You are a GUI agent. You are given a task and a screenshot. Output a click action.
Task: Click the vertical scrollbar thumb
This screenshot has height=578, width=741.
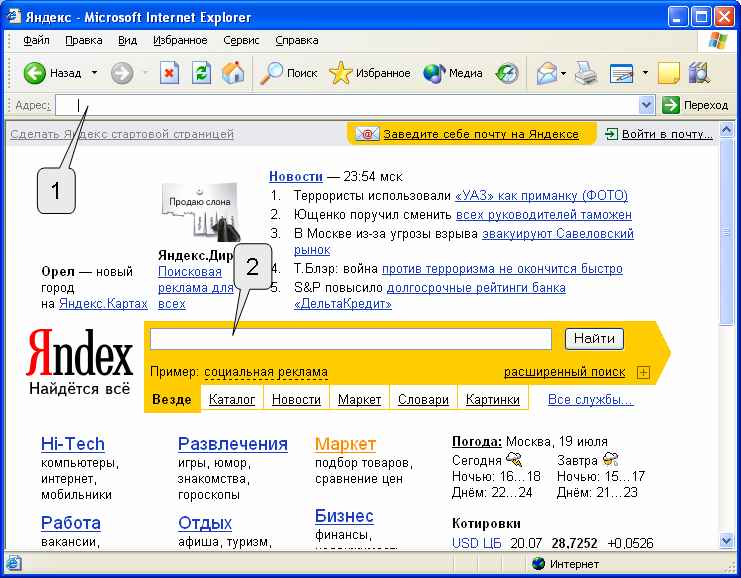pos(726,232)
